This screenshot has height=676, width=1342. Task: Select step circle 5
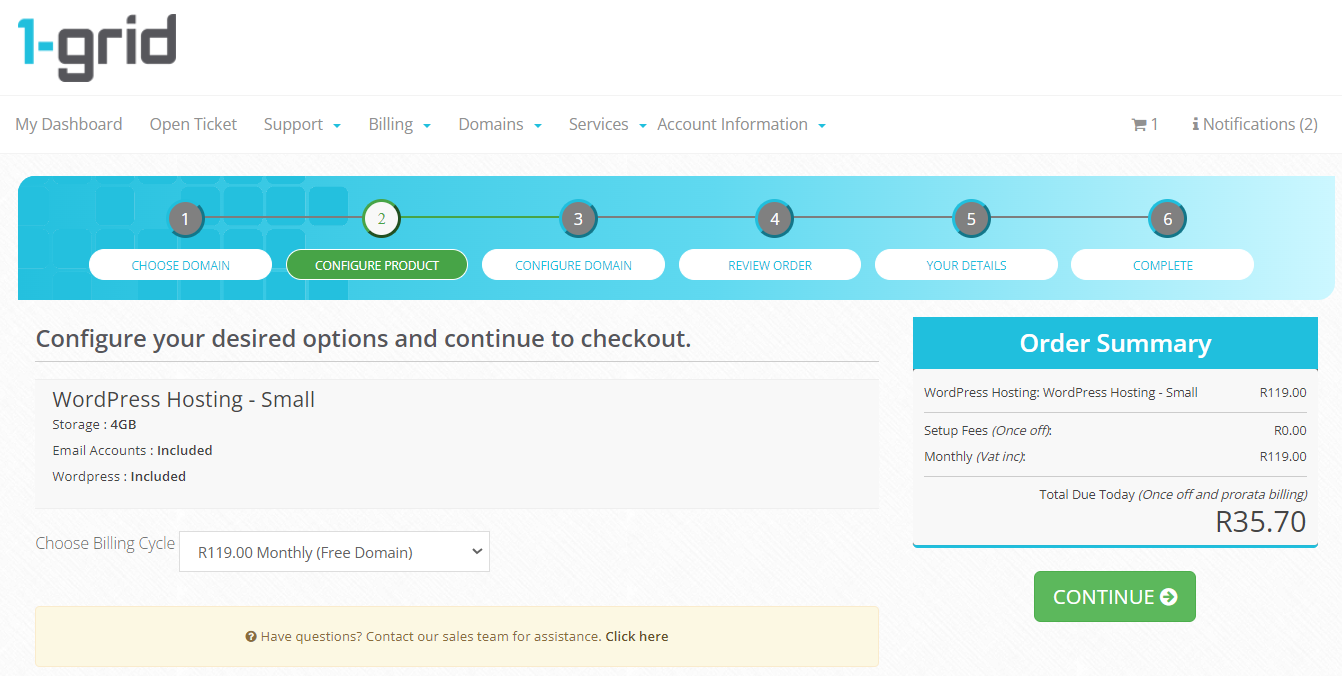point(971,218)
